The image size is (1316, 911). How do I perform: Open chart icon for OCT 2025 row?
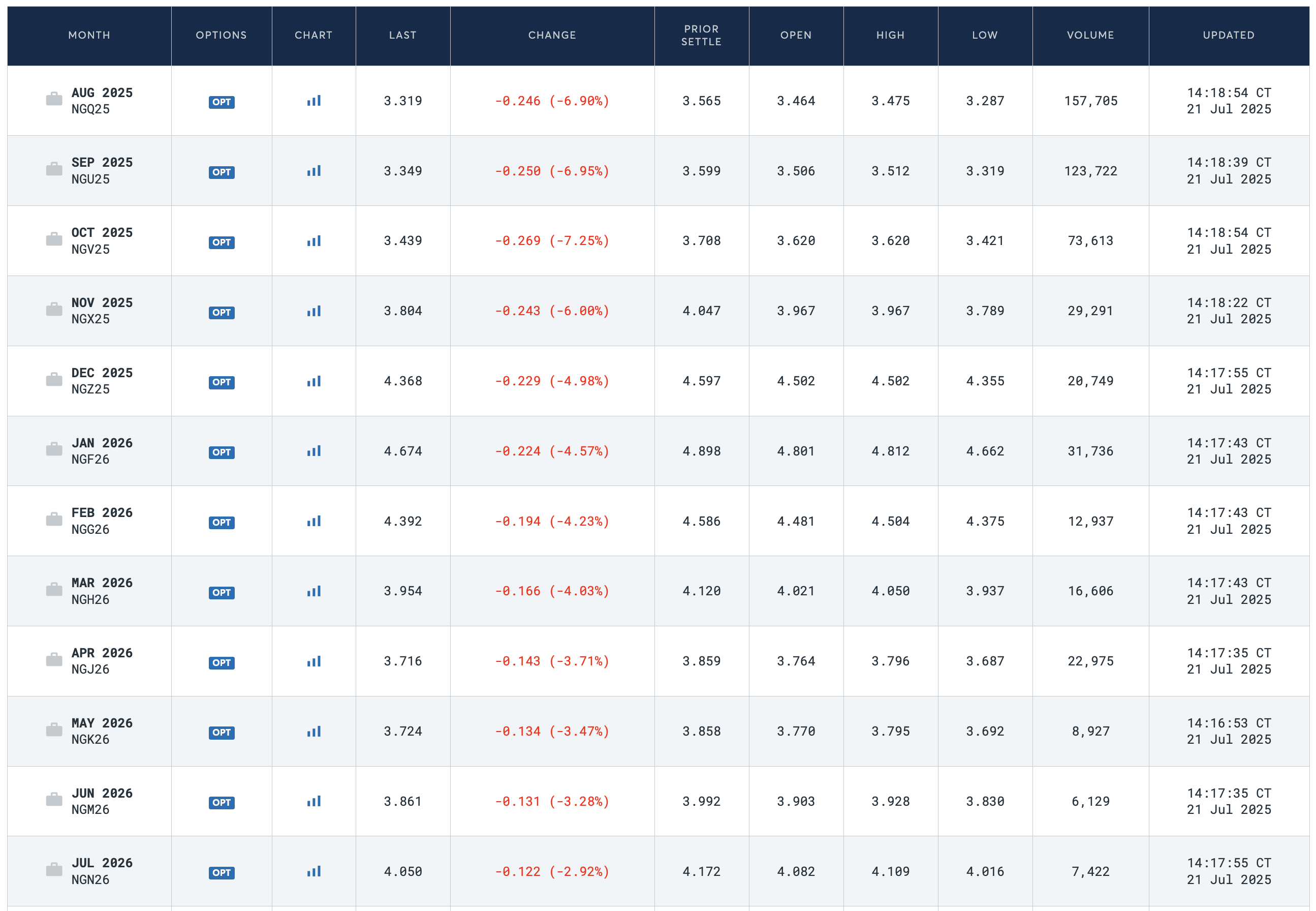(314, 241)
